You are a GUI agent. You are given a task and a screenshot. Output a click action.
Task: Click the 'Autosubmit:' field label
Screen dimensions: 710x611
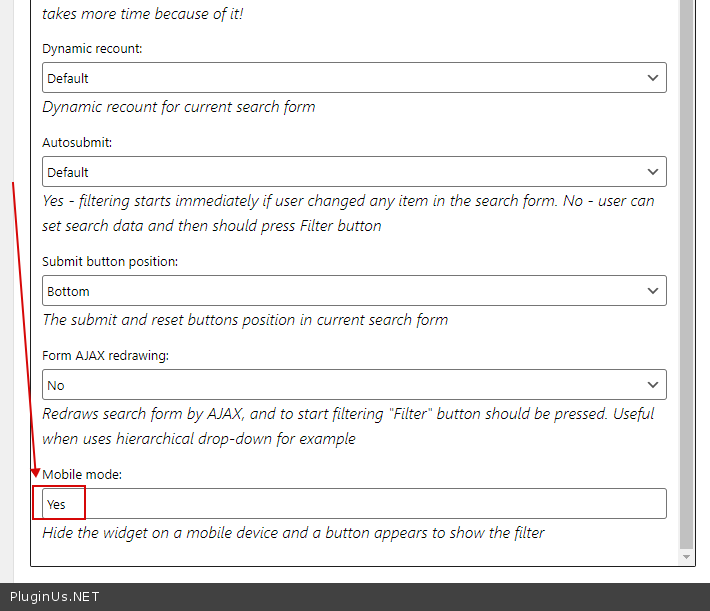[x=77, y=142]
